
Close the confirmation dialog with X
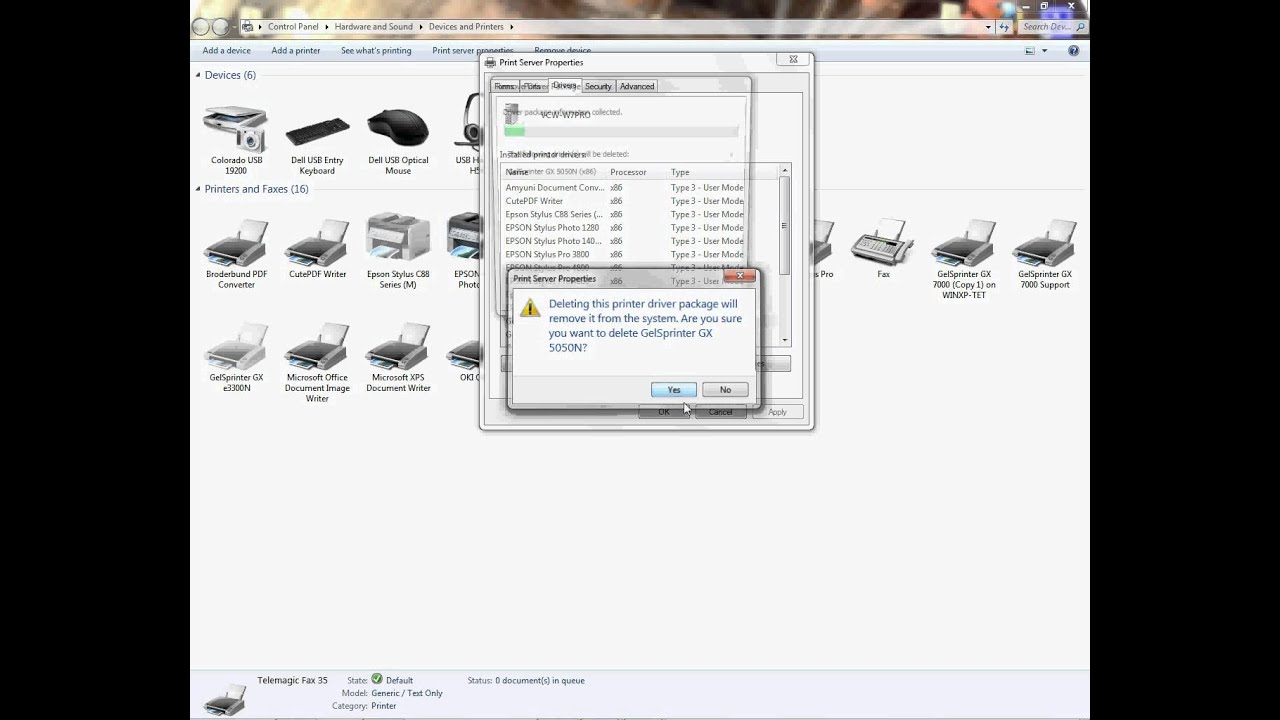[741, 275]
